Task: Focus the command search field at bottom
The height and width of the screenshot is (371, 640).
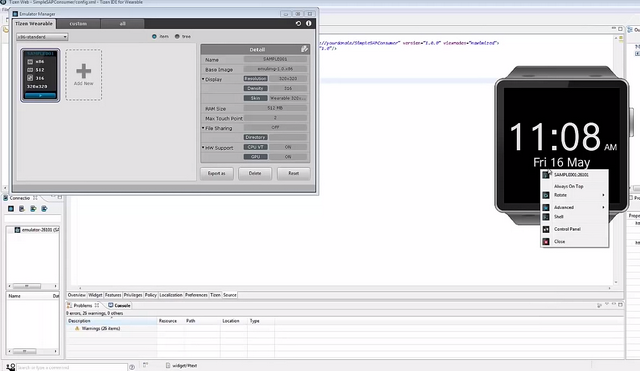Action: (x=72, y=367)
